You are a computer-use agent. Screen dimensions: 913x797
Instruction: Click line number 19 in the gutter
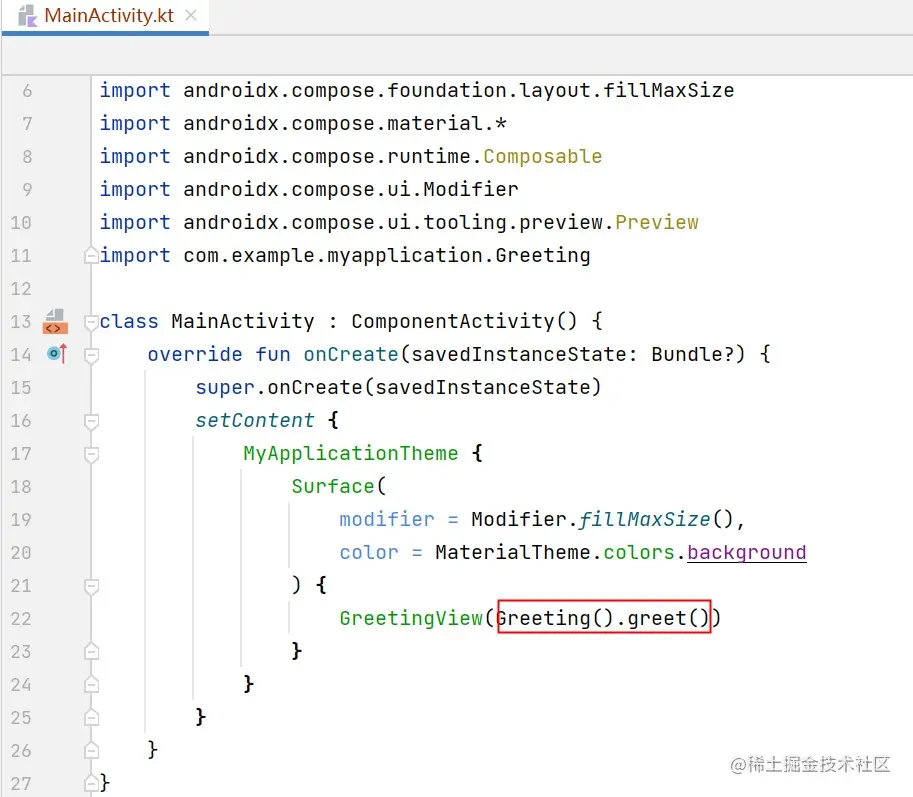point(21,519)
